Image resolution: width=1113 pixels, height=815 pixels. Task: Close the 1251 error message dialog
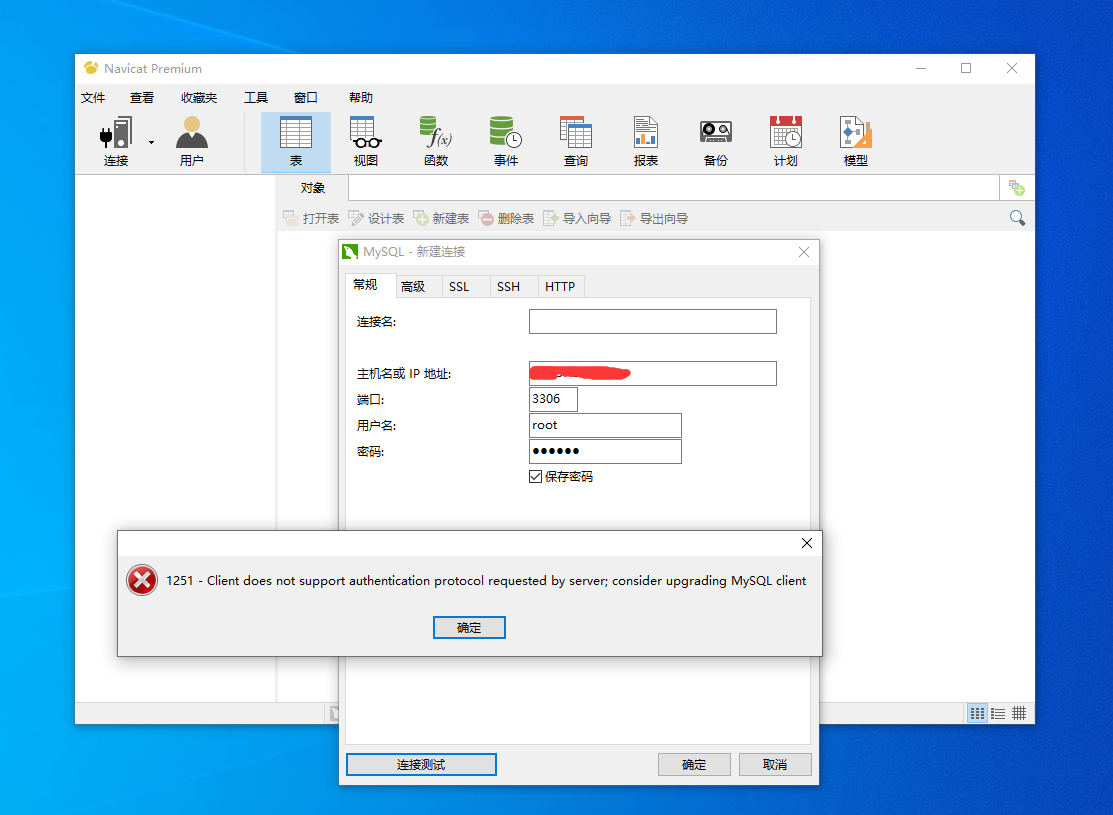point(807,543)
